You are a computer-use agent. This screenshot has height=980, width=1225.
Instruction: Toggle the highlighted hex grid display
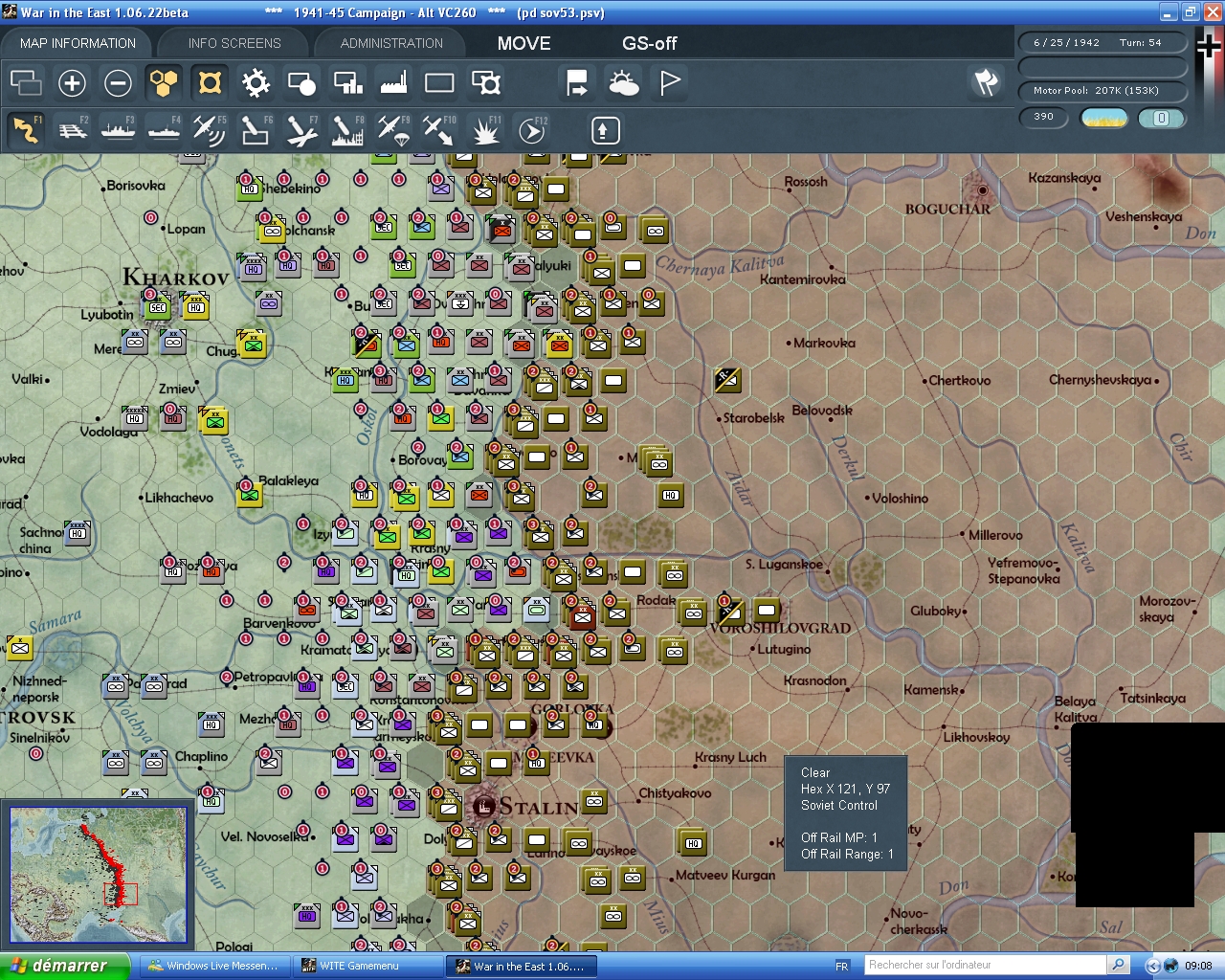click(164, 83)
